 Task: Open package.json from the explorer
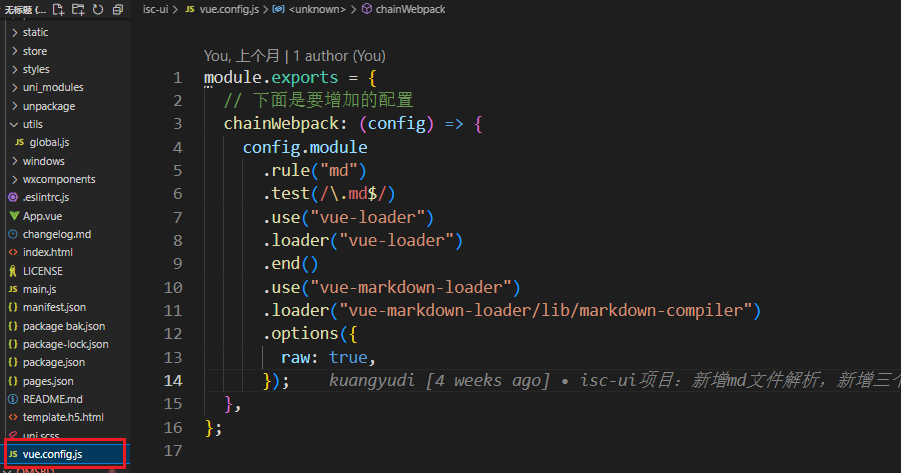tap(53, 363)
